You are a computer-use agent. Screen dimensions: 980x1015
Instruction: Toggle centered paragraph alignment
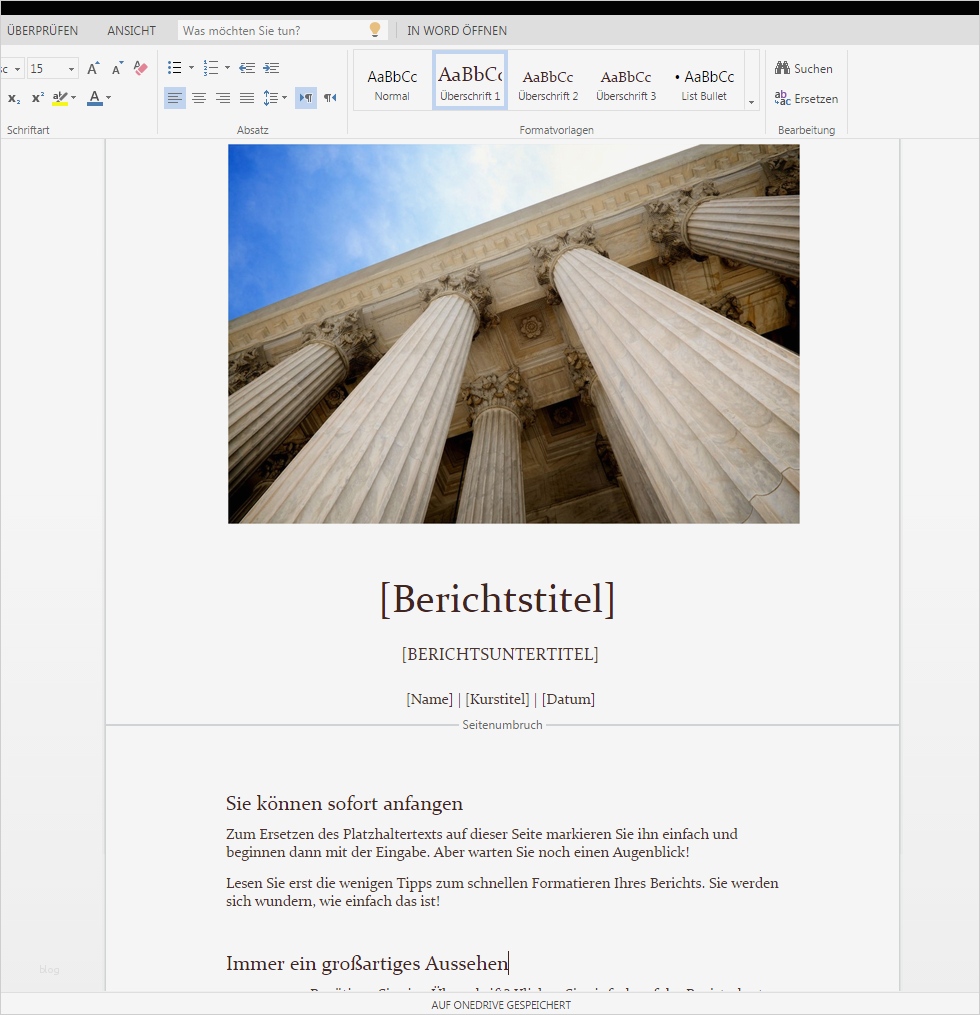(199, 98)
